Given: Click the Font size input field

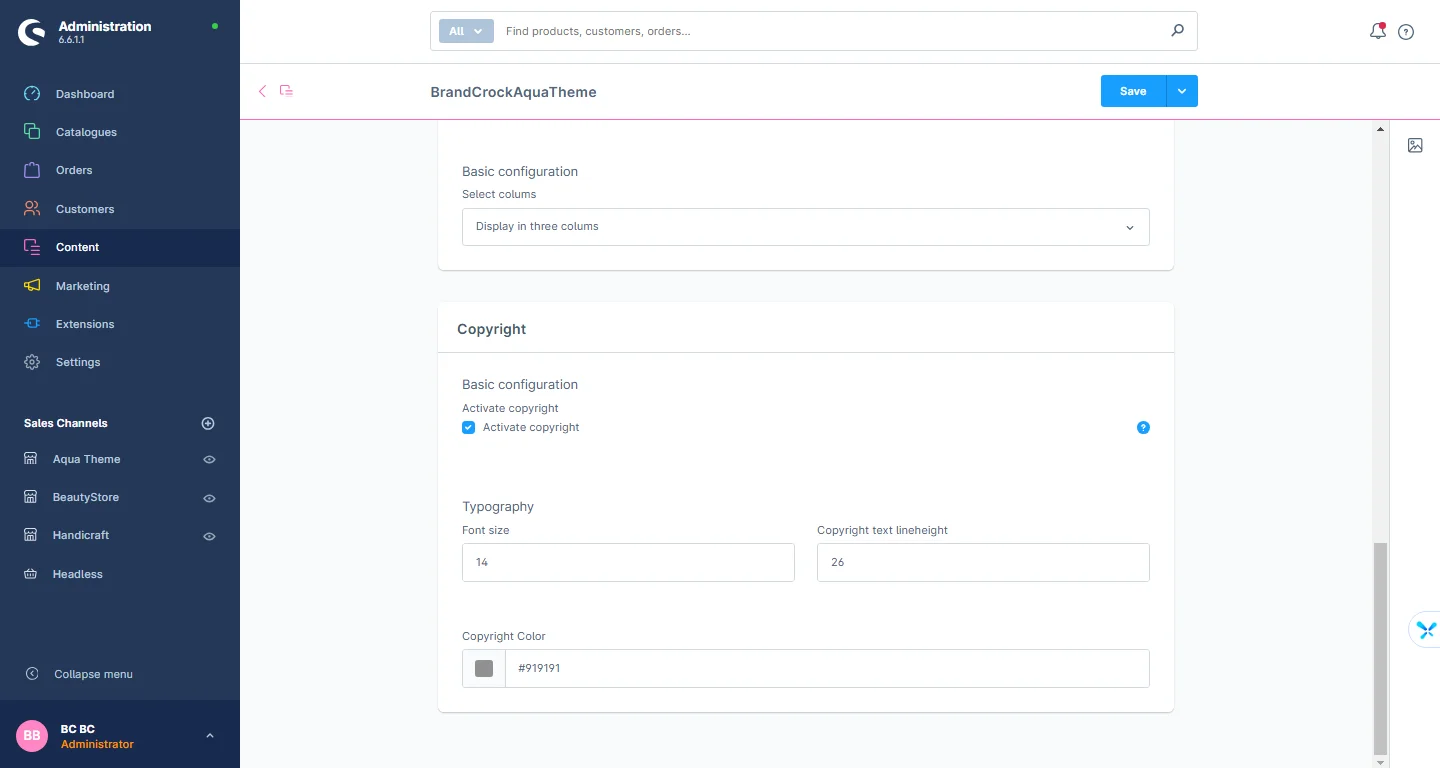Looking at the screenshot, I should (x=628, y=562).
